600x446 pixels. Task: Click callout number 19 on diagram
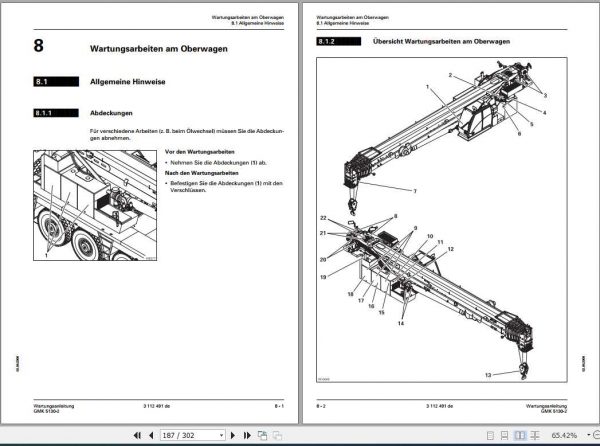(x=323, y=277)
